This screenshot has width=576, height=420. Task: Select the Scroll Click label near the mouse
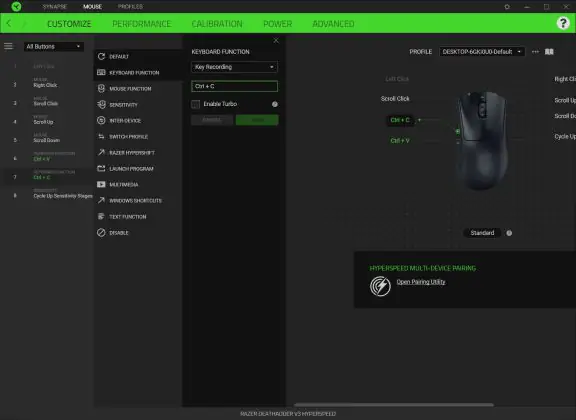pyautogui.click(x=395, y=98)
